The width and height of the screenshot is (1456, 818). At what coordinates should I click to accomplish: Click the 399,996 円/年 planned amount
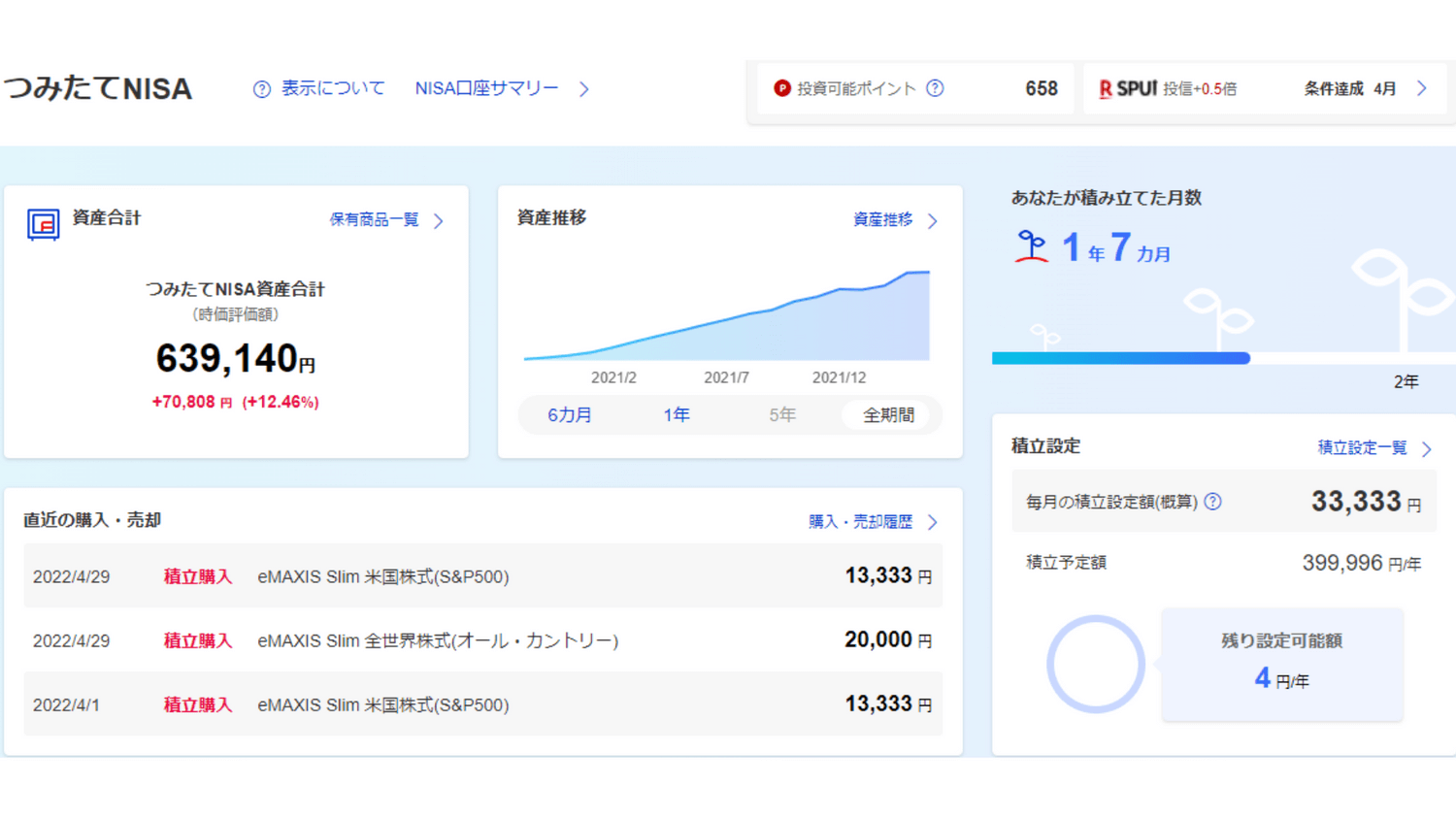[x=1361, y=564]
